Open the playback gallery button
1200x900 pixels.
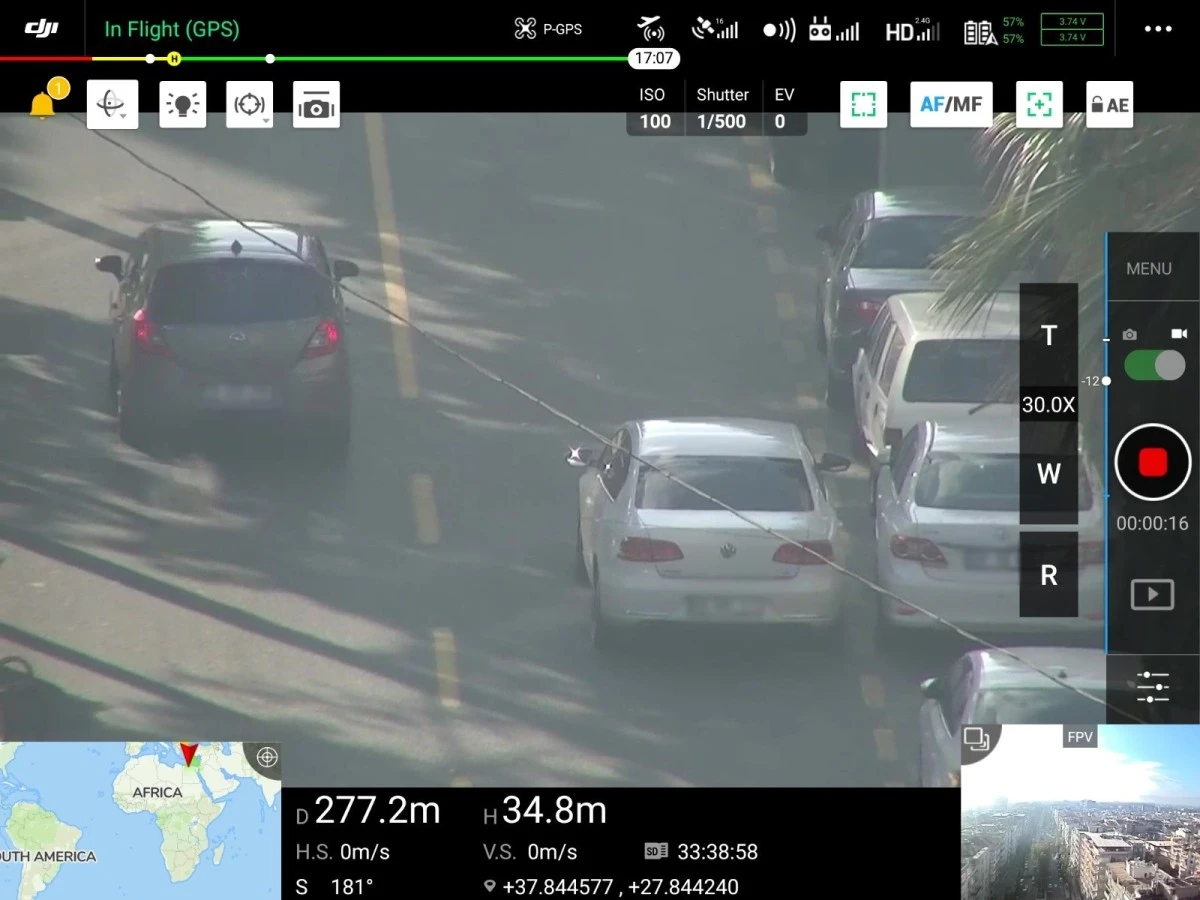pyautogui.click(x=1152, y=594)
